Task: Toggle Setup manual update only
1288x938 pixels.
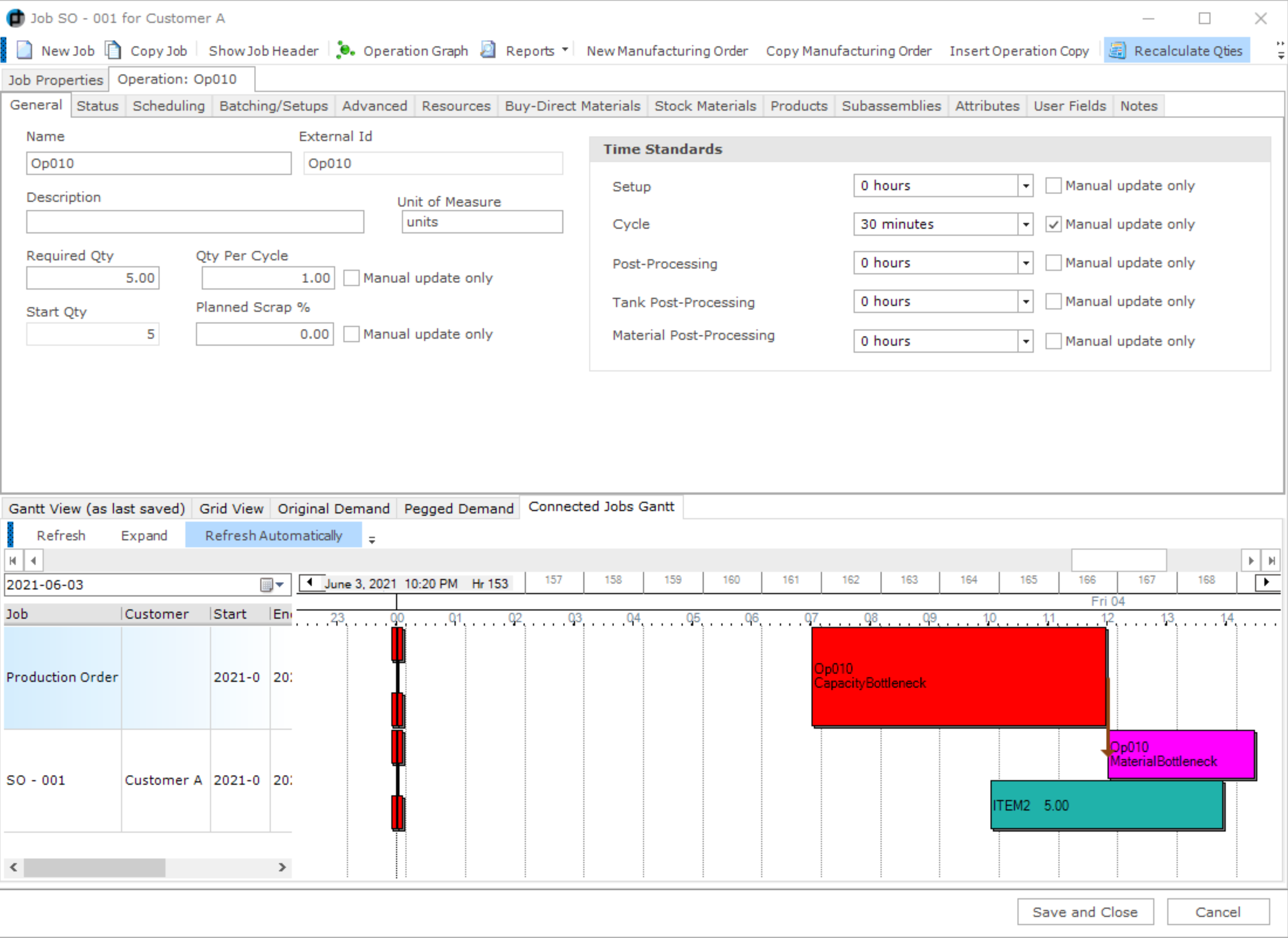Action: click(1054, 186)
